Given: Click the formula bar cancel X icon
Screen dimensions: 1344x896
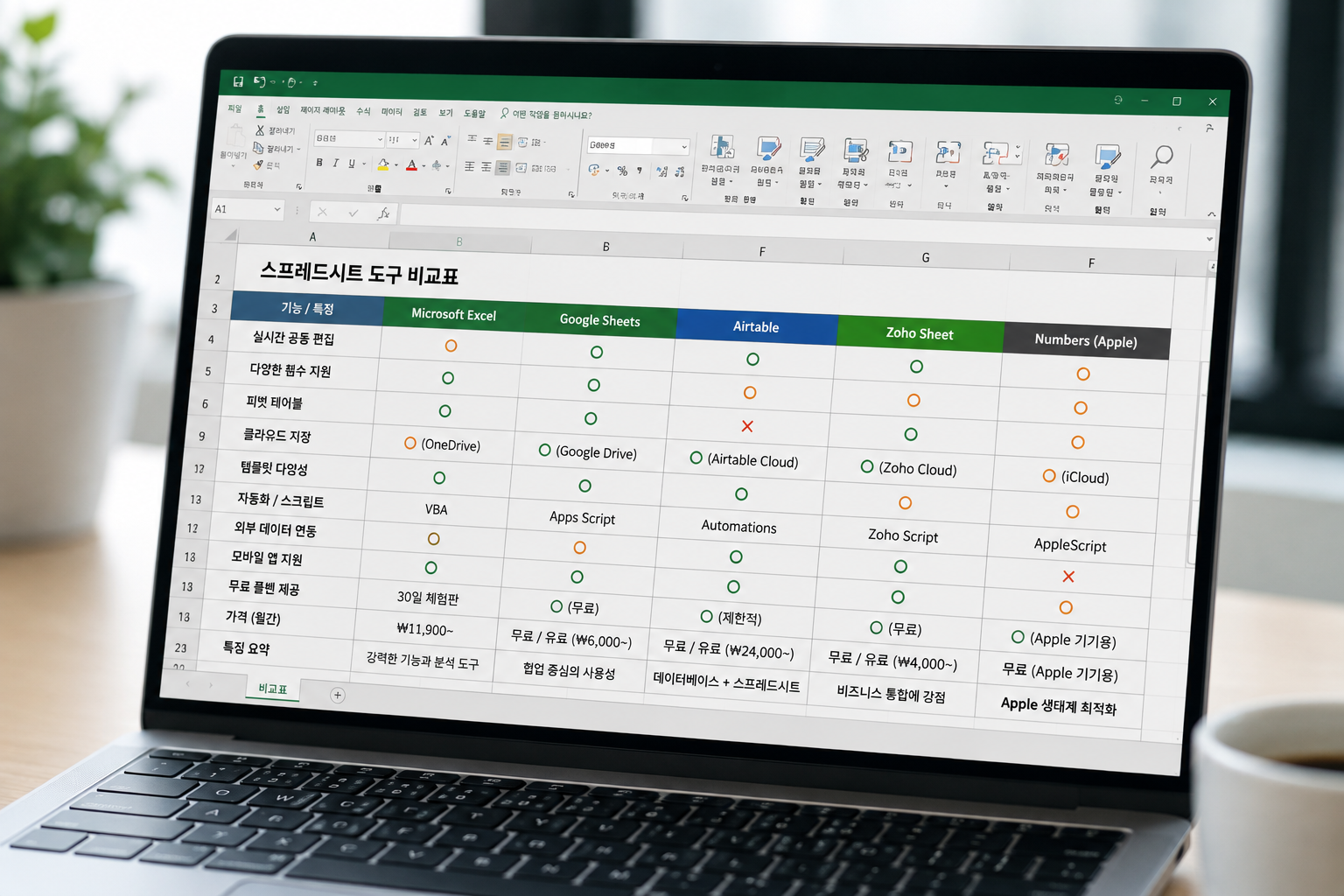Looking at the screenshot, I should (x=322, y=212).
